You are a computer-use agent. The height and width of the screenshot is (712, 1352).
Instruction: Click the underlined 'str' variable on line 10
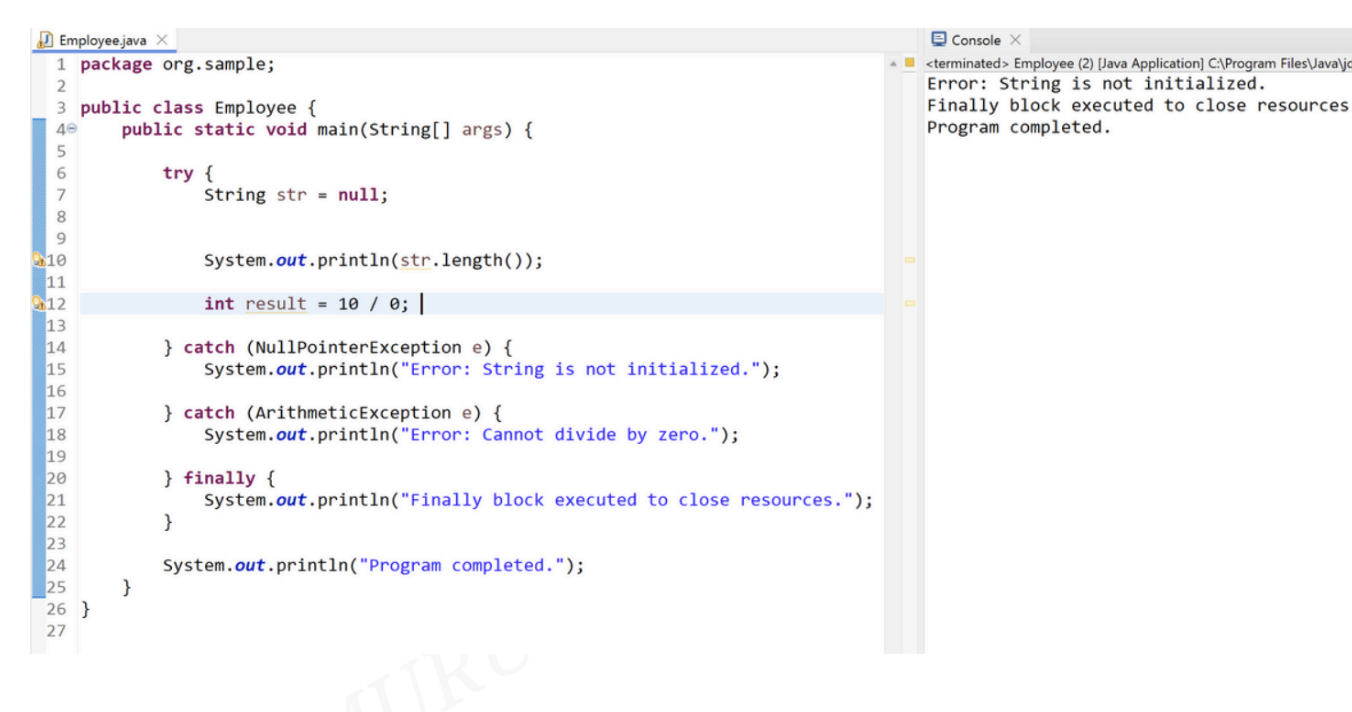click(414, 261)
